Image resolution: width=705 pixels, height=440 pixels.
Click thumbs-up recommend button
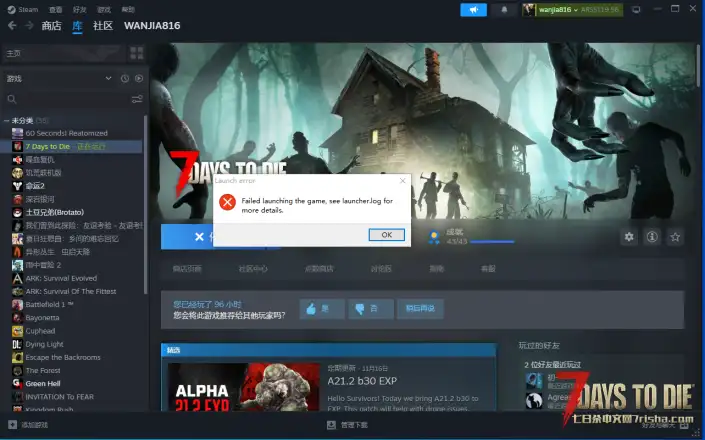coord(322,309)
